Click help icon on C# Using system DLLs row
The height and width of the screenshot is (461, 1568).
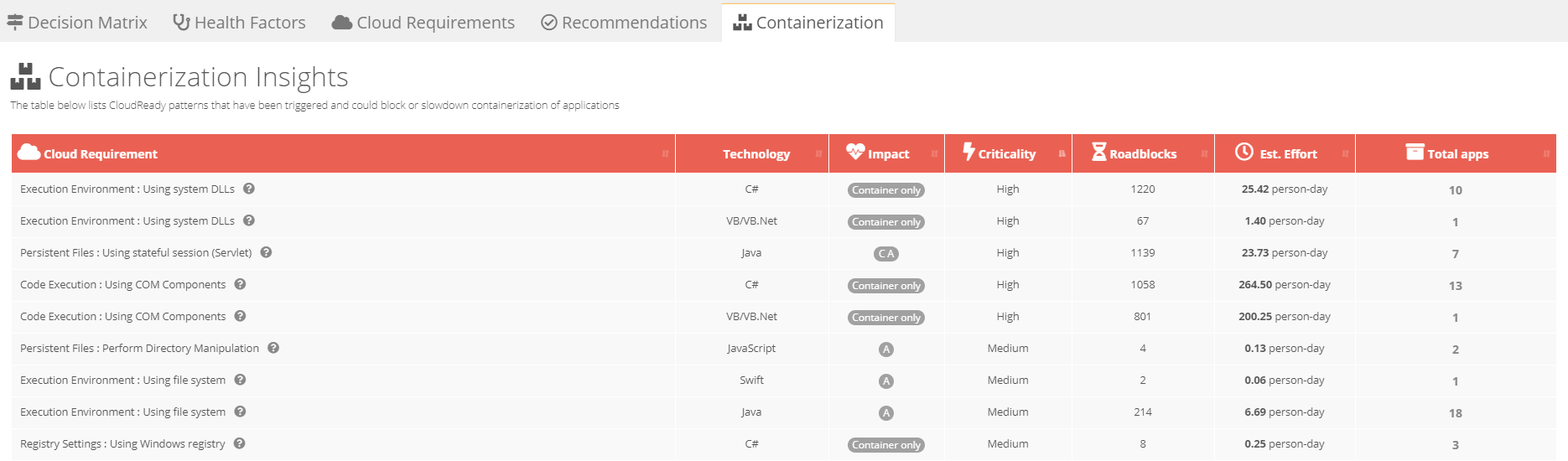click(249, 189)
